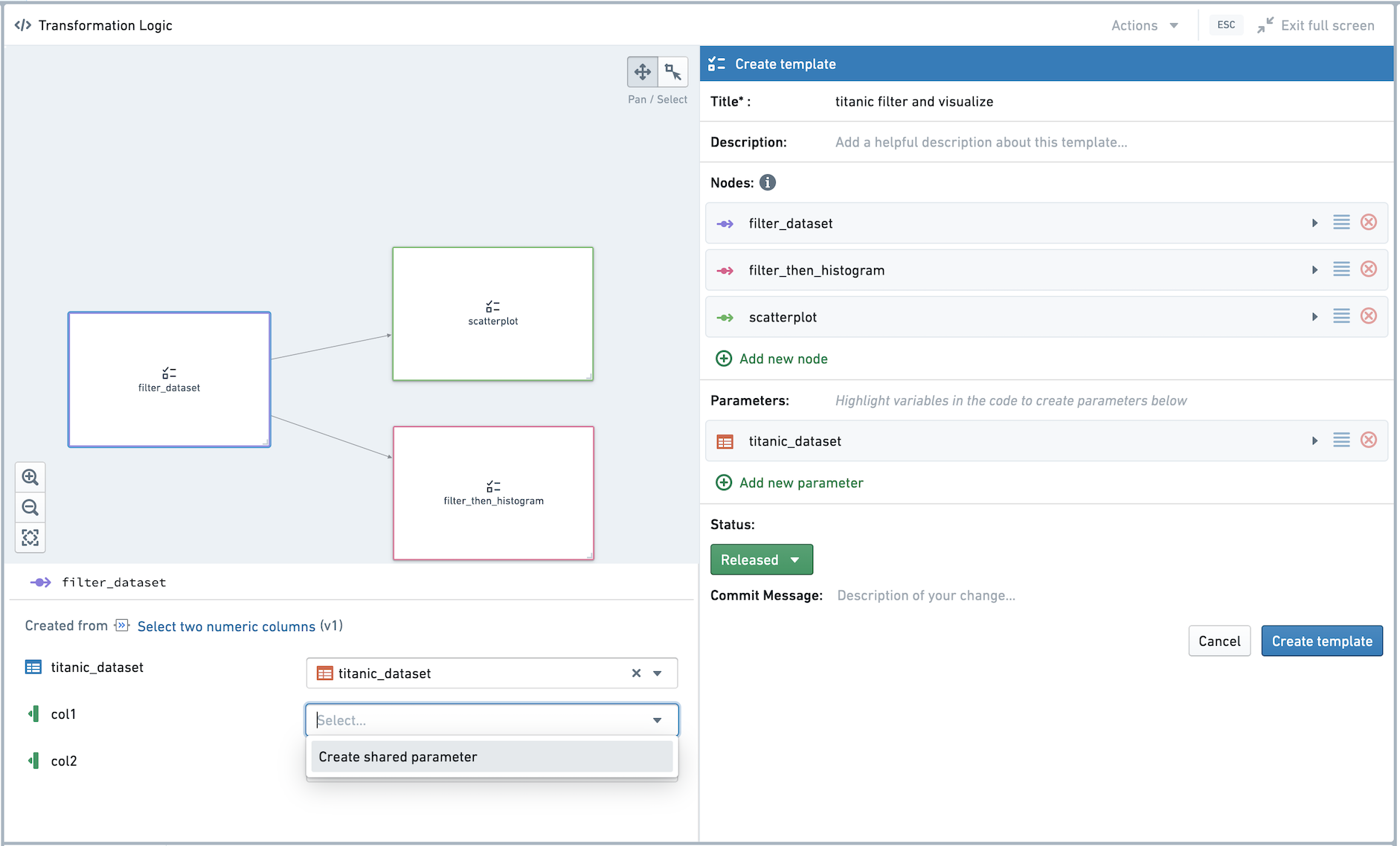Open the titanic_dataset dropdown arrow
The image size is (1400, 846).
pyautogui.click(x=658, y=673)
